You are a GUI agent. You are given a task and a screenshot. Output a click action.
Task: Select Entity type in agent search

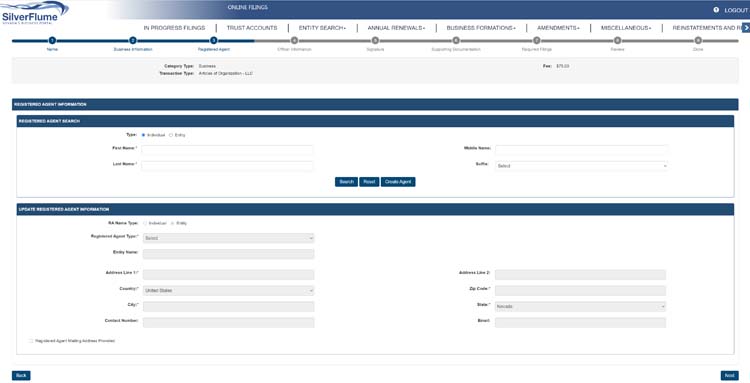pos(171,135)
